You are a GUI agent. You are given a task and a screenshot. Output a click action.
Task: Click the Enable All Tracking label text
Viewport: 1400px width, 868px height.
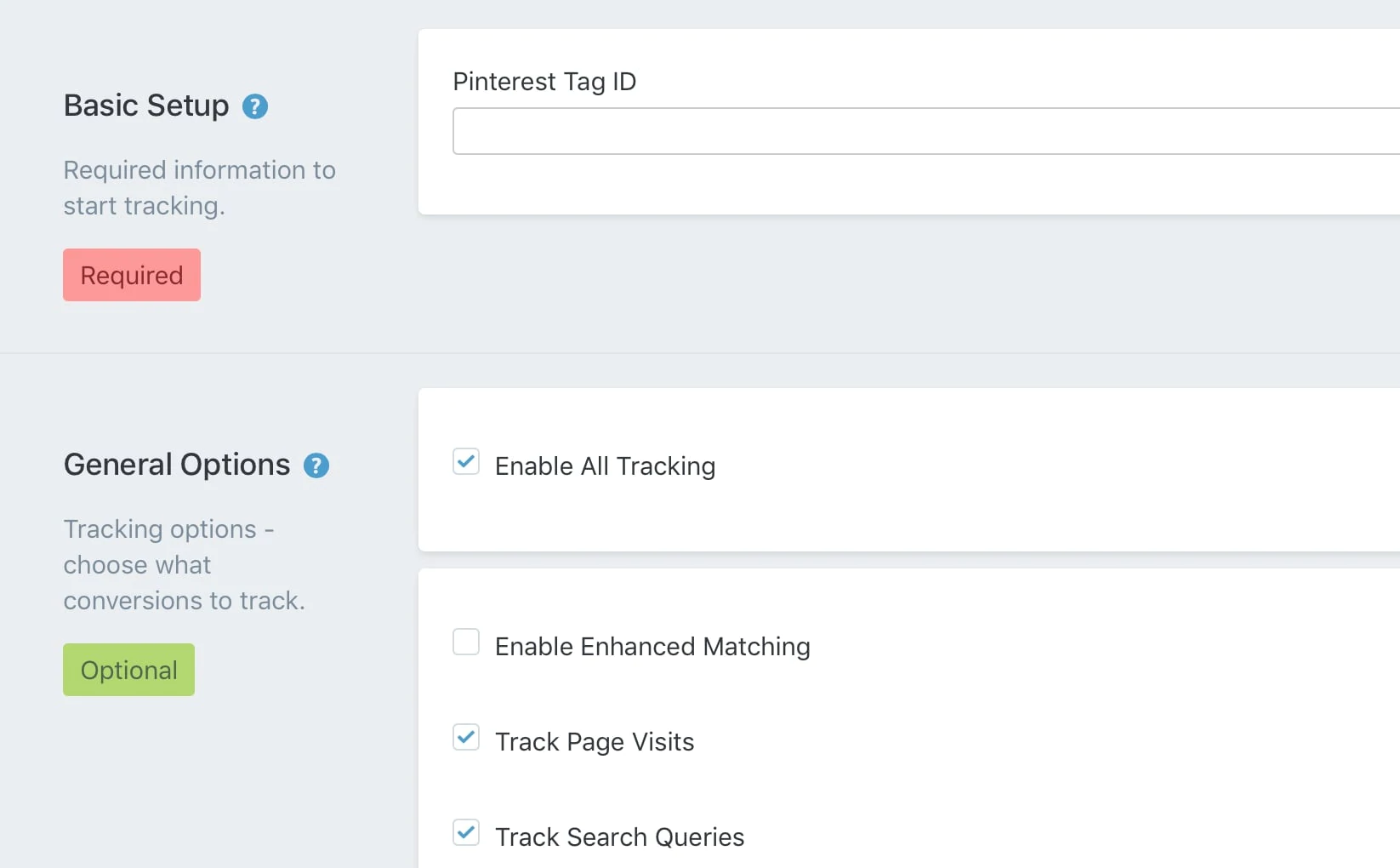coord(605,466)
